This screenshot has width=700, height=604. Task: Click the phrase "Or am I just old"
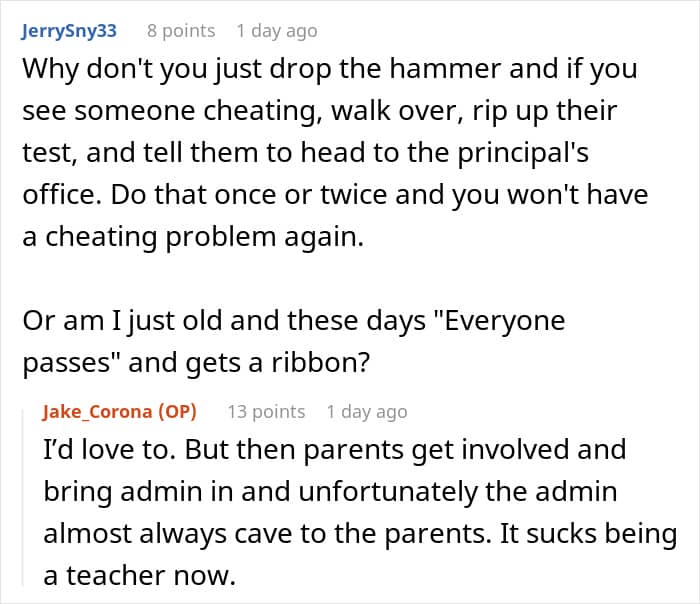pos(122,321)
